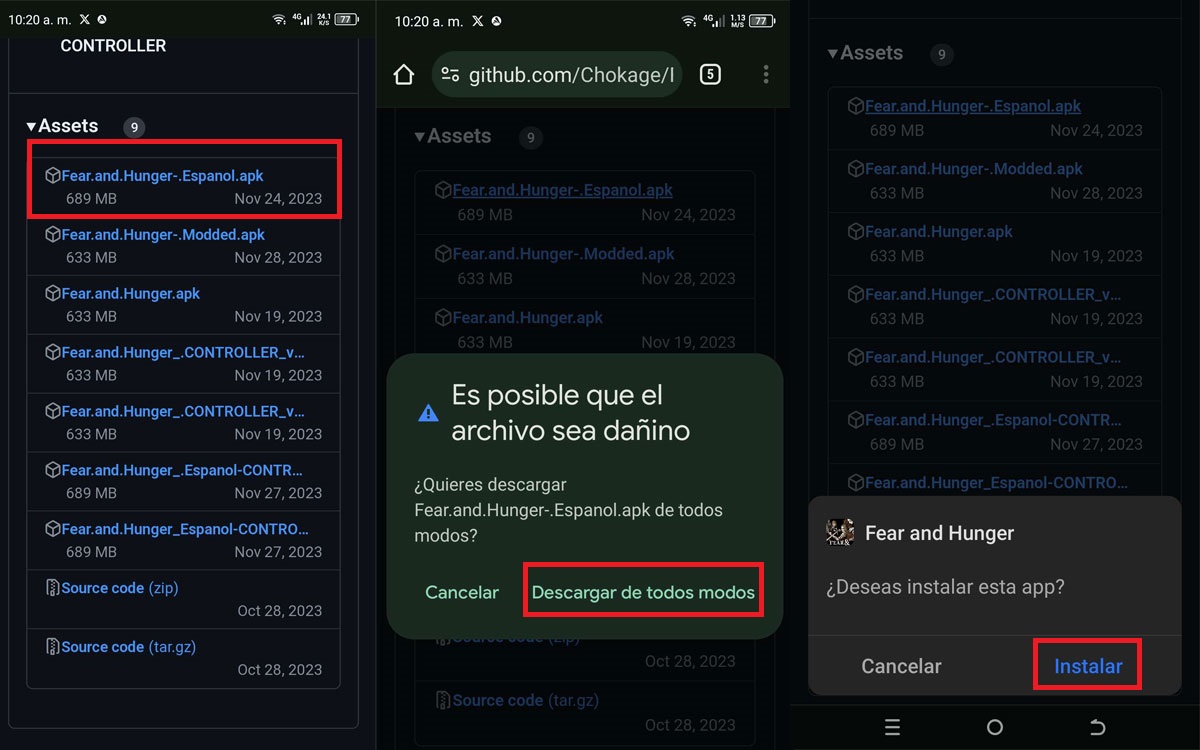Cancel the Fear and Hunger install prompt
The image size is (1200, 750).
pyautogui.click(x=901, y=666)
